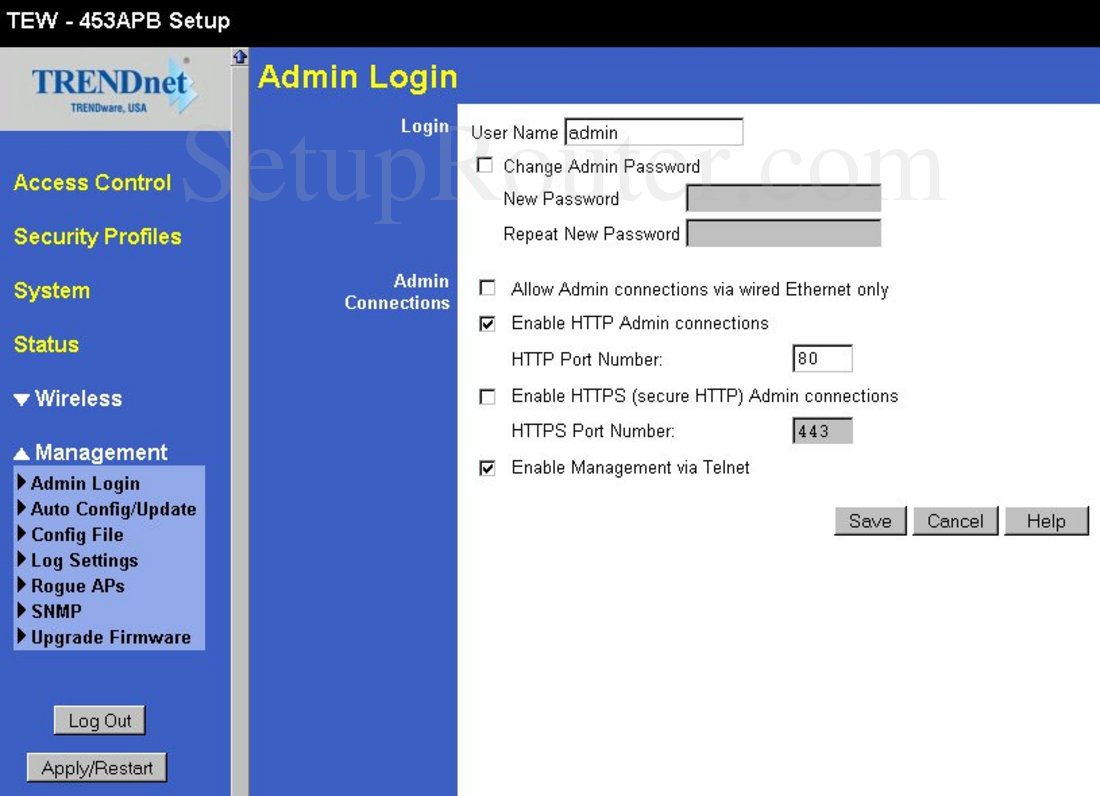Click the up arrow icon at page top
The width and height of the screenshot is (1100, 796).
(238, 57)
